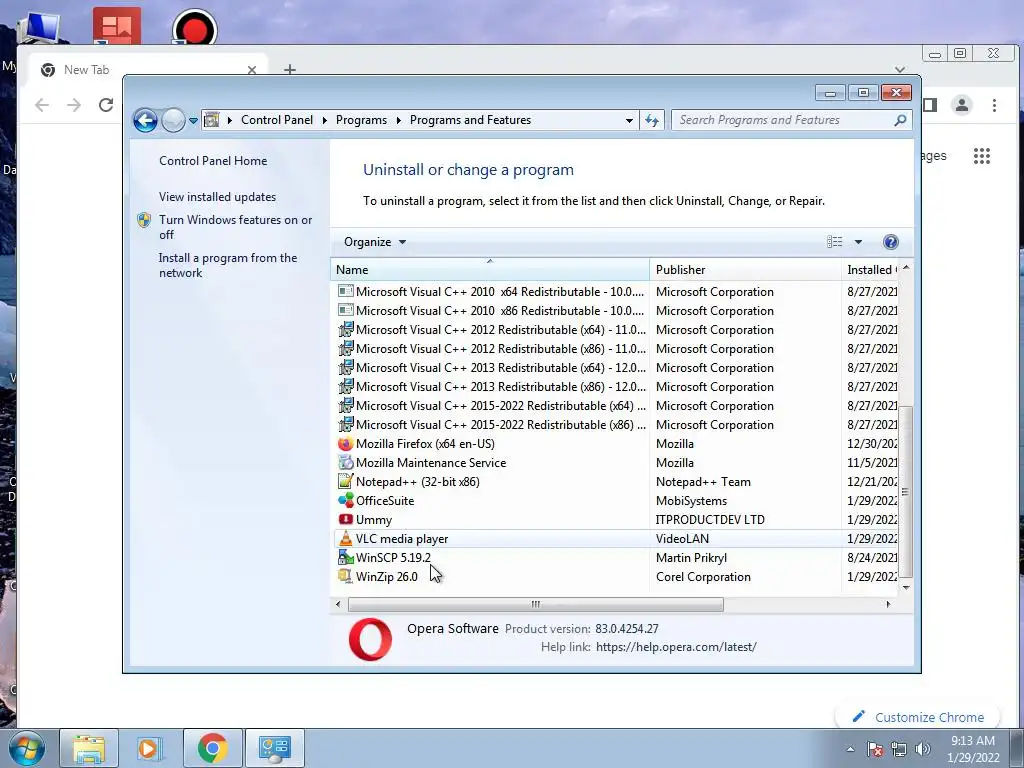Screen dimensions: 1024x768
Task: Open the view options dropdown arrow
Action: [858, 242]
